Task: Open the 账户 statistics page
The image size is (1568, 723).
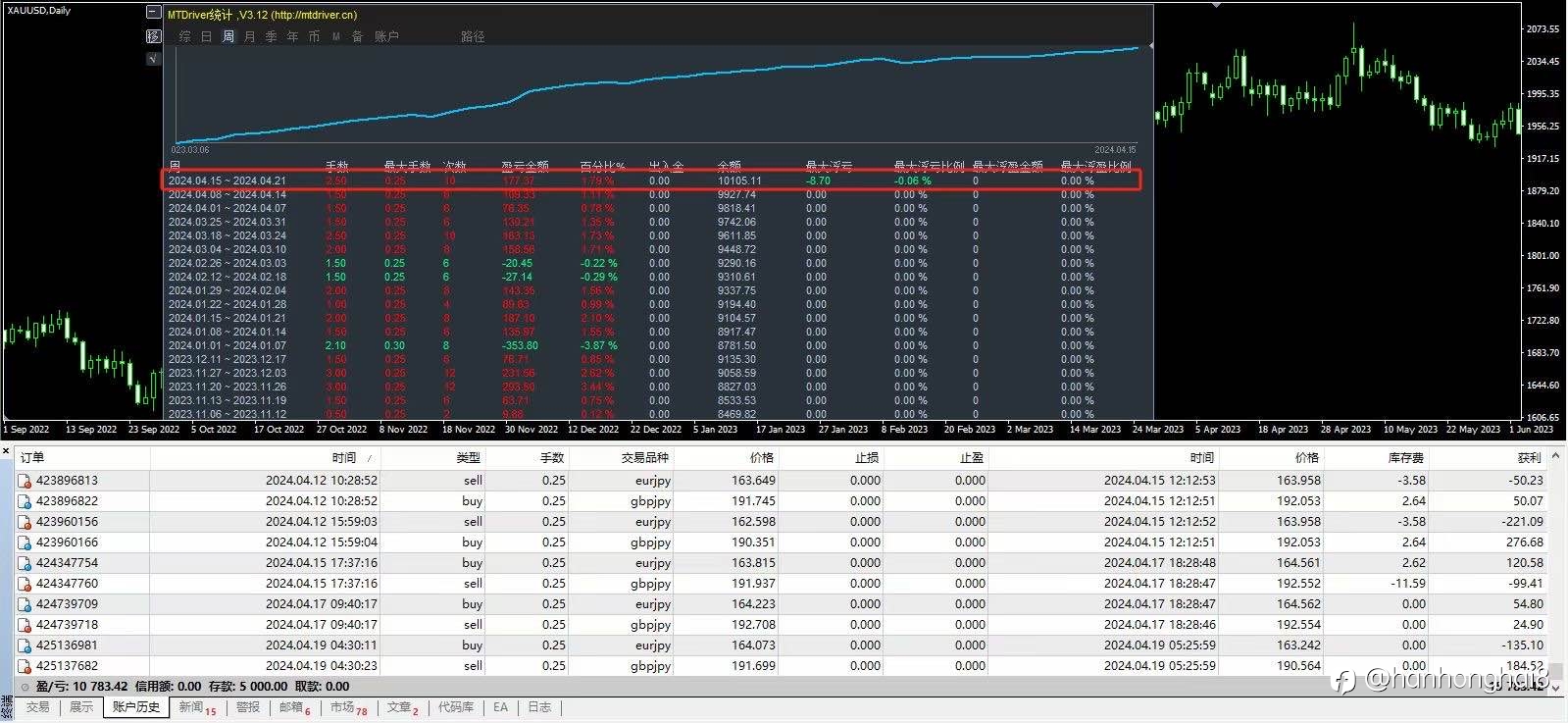Action: pyautogui.click(x=386, y=36)
